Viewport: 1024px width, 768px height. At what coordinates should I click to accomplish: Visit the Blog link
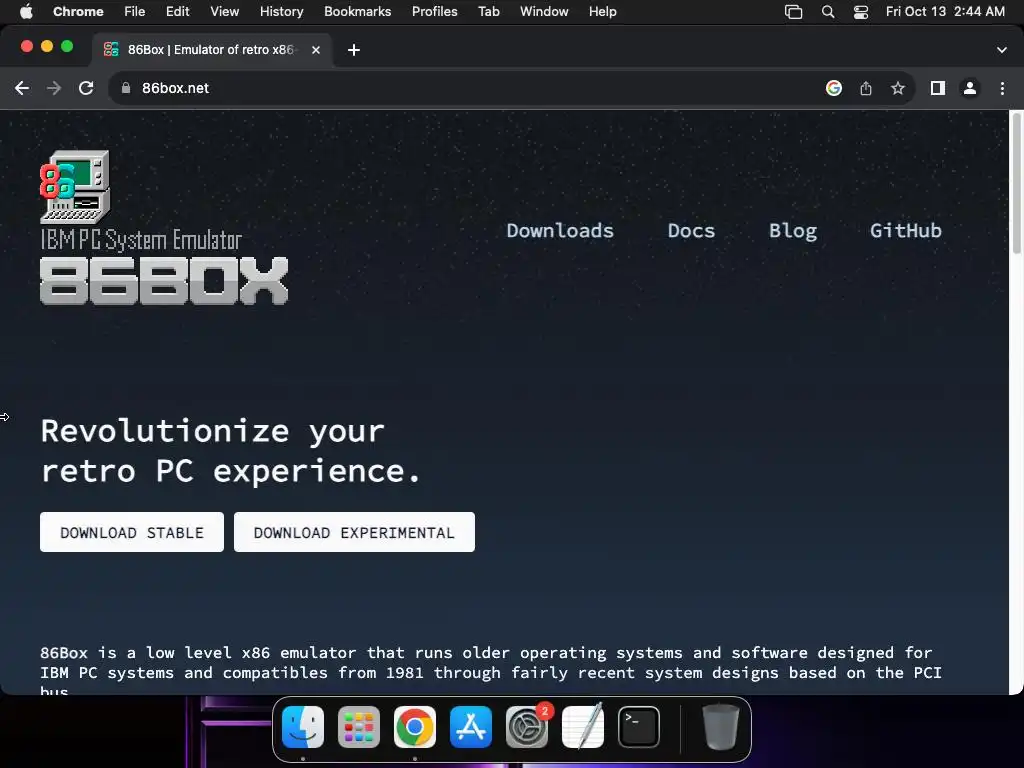click(793, 231)
